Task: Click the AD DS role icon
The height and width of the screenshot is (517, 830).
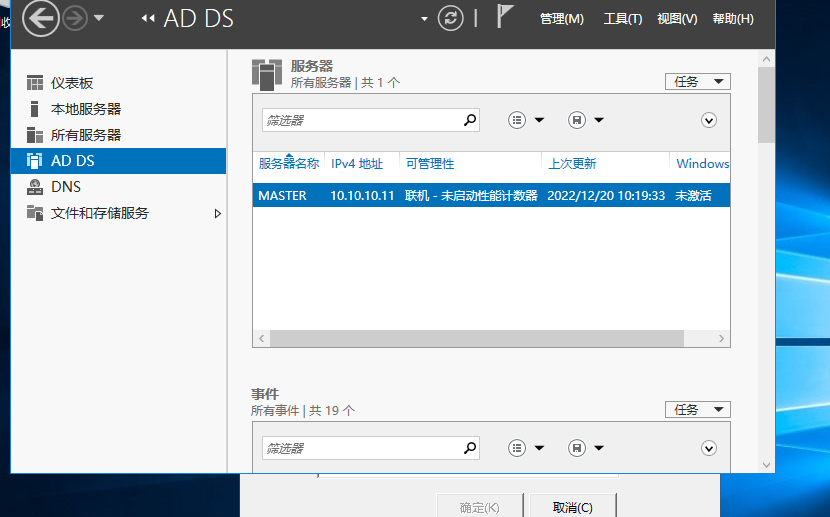Action: [x=35, y=161]
